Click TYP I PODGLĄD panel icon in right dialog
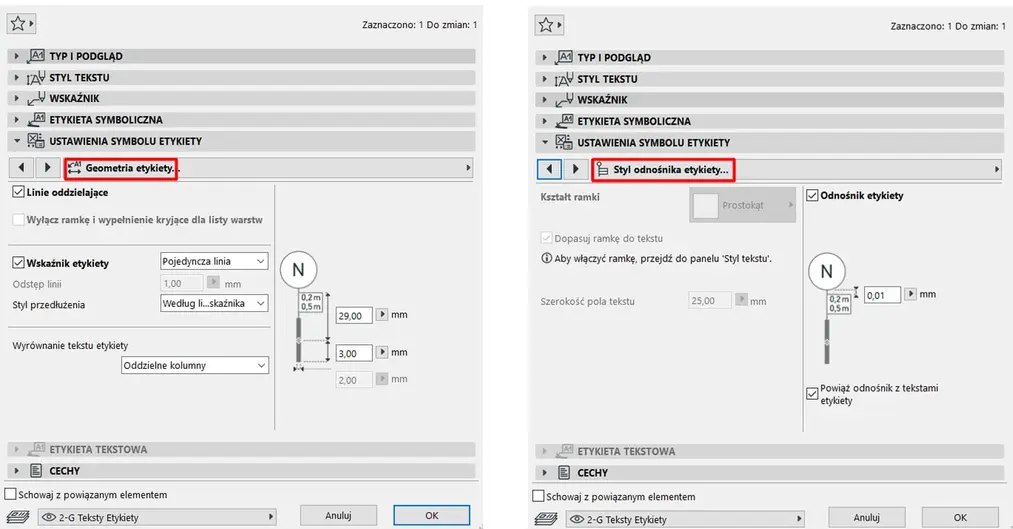This screenshot has width=1013, height=529. pyautogui.click(x=564, y=57)
